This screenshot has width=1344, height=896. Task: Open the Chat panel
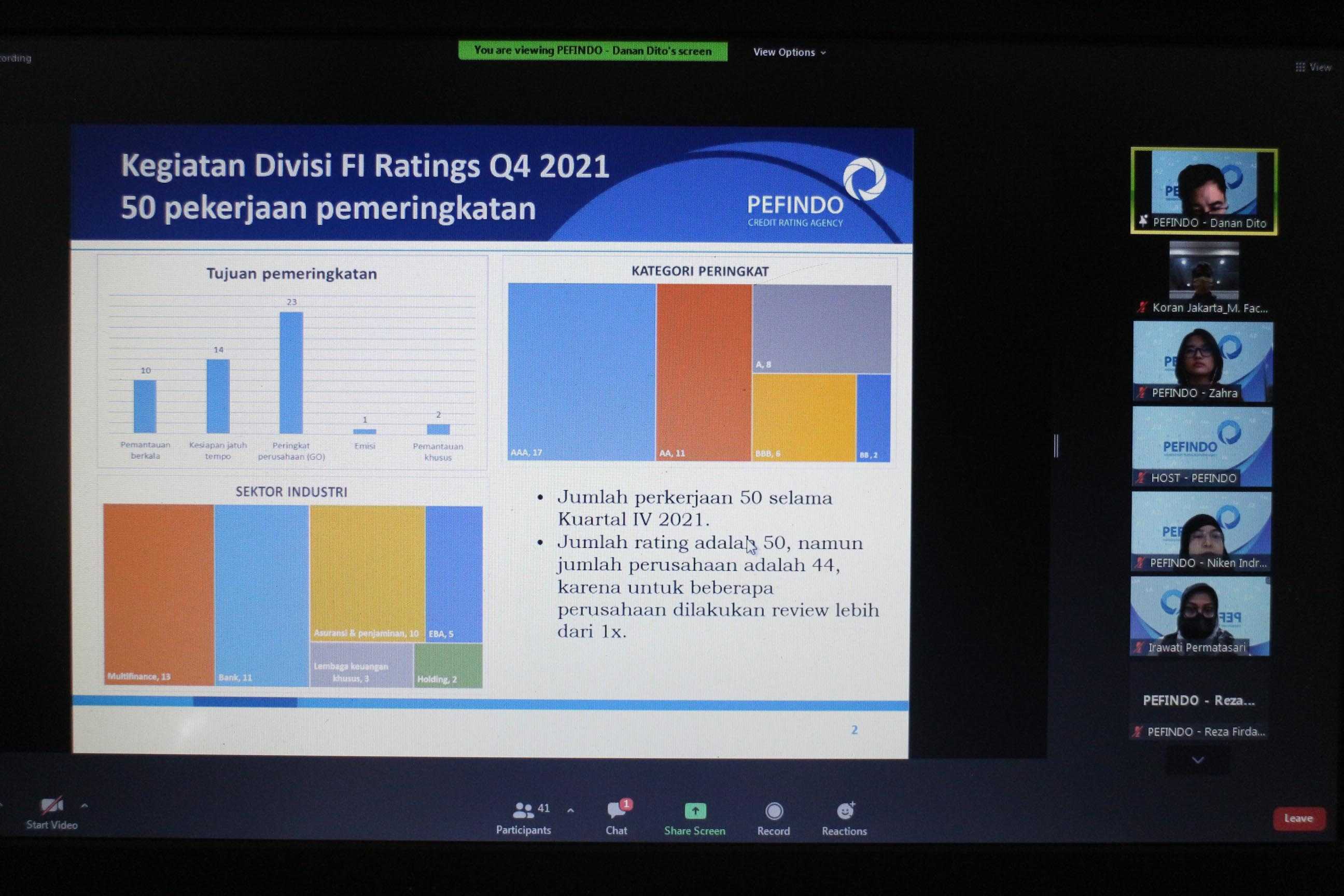617,818
